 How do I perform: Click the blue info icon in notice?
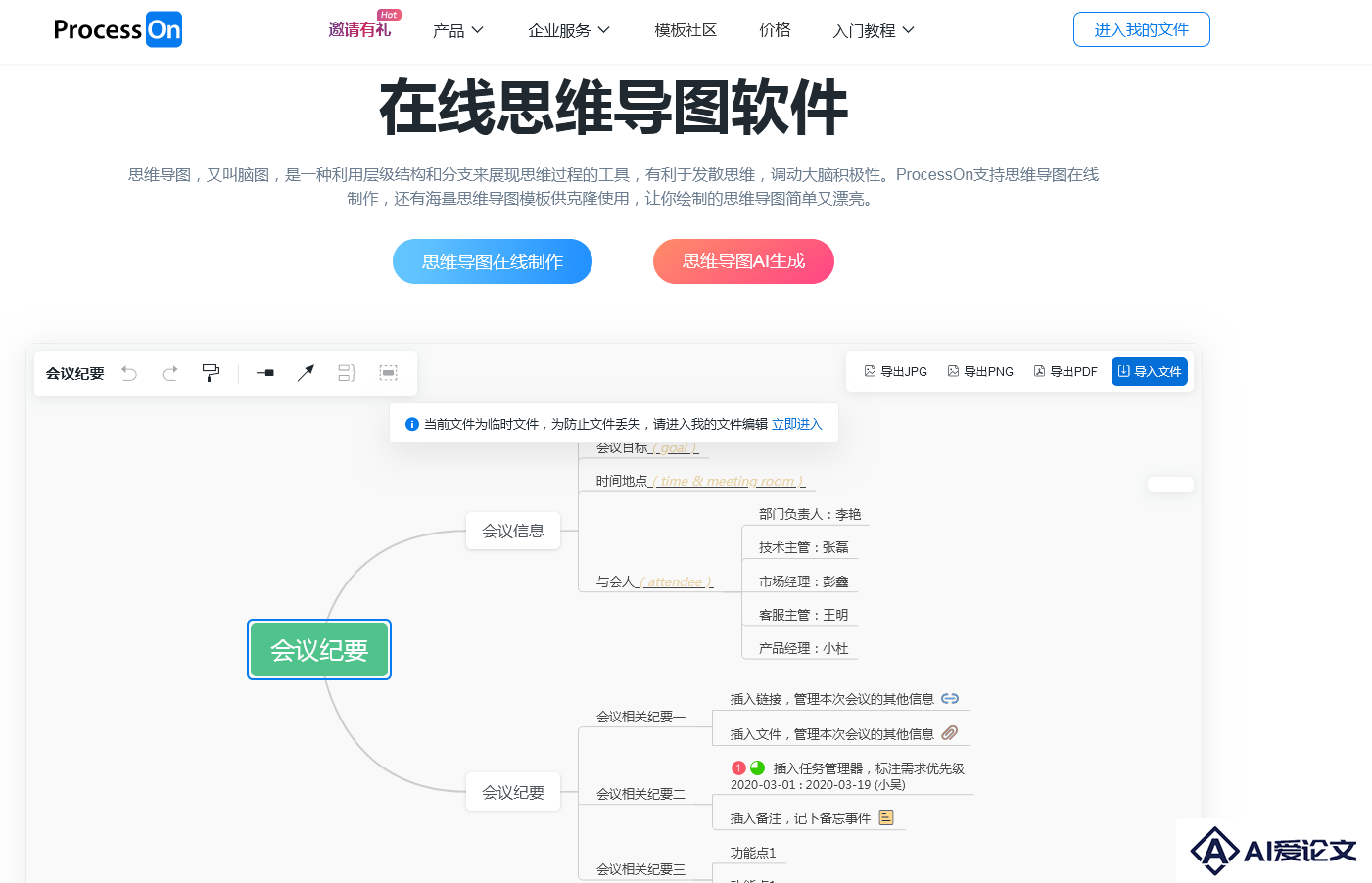(412, 424)
